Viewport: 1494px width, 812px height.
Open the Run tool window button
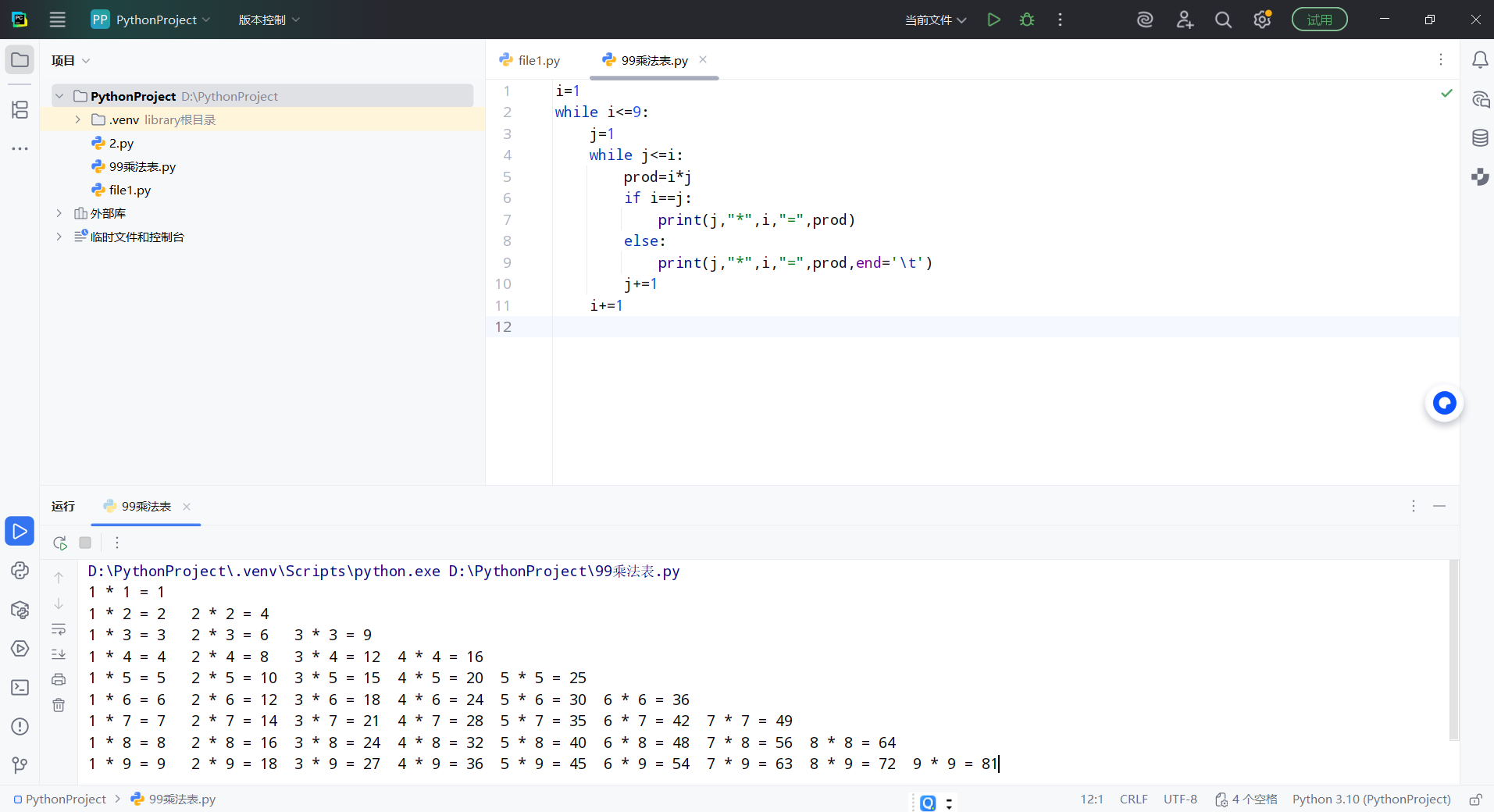[x=20, y=531]
